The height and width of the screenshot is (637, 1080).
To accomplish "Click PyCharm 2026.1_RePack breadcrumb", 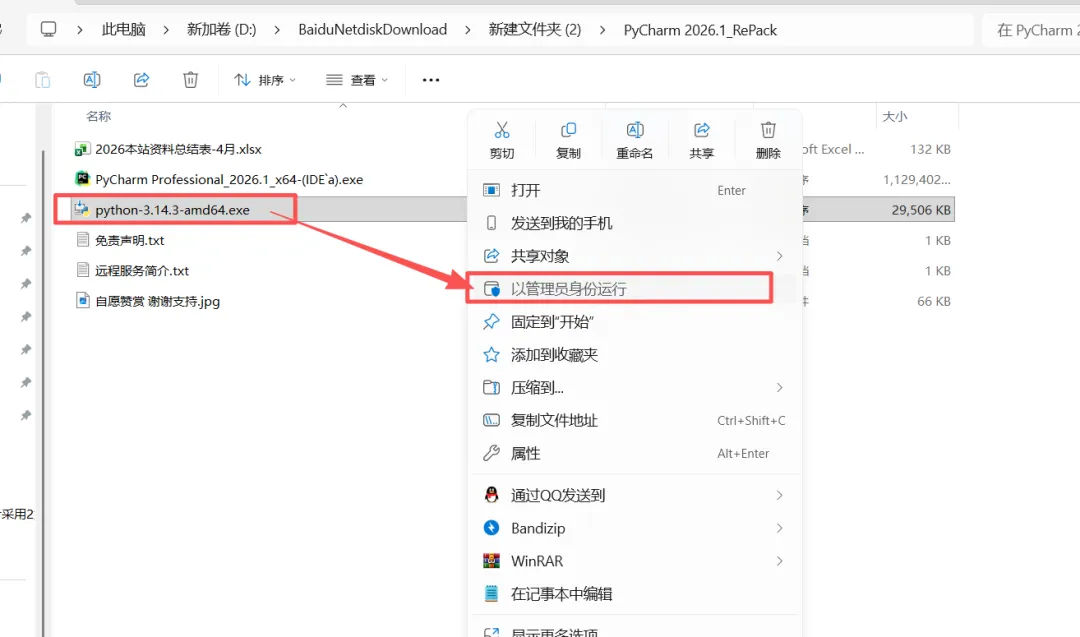I will coord(700,30).
